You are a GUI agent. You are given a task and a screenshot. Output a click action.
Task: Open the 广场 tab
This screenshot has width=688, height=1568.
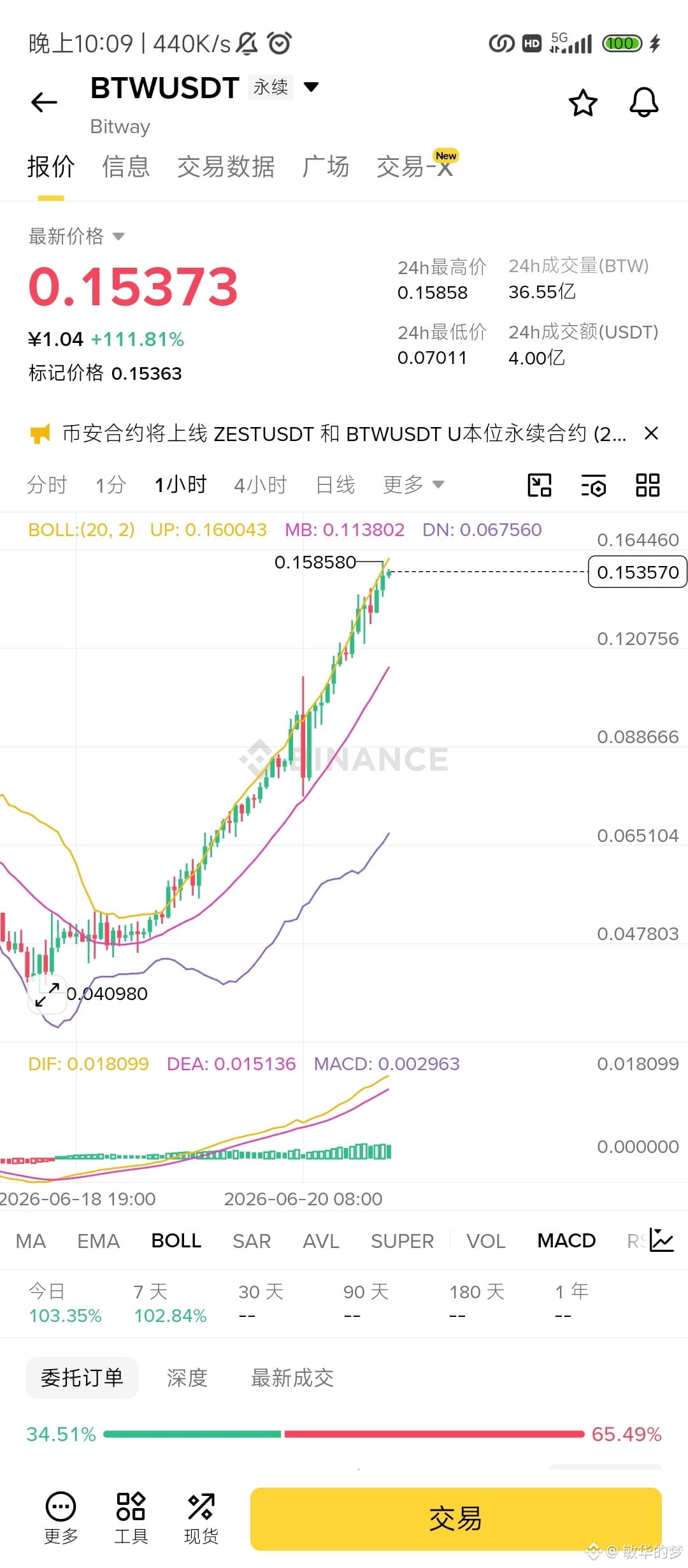click(x=326, y=166)
